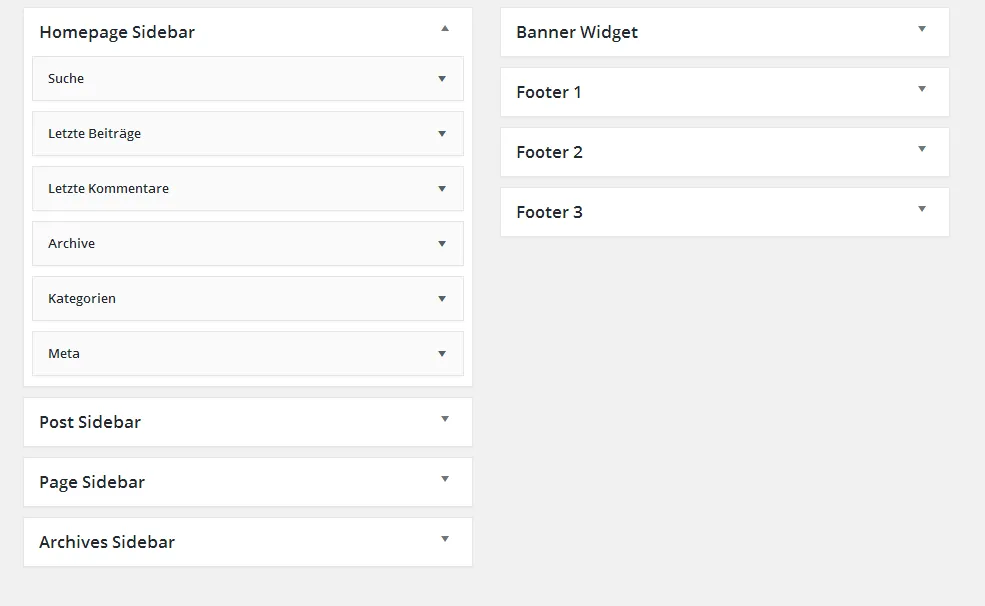Expand the Suche widget arrow
This screenshot has height=606, width=985.
pos(442,79)
